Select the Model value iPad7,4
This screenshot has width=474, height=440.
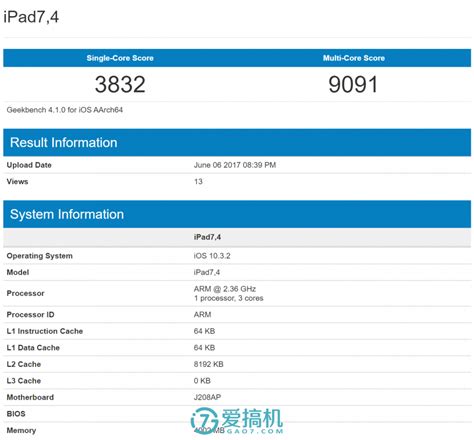pos(207,272)
